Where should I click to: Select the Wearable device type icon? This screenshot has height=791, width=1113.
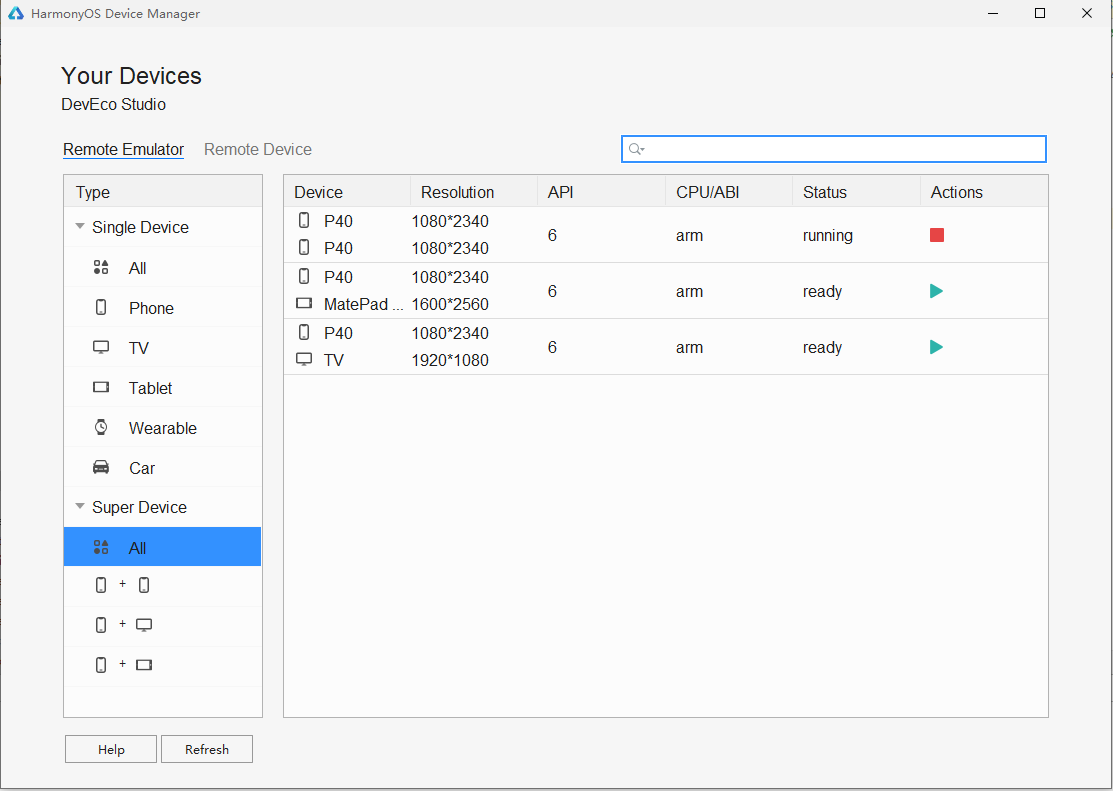(101, 427)
